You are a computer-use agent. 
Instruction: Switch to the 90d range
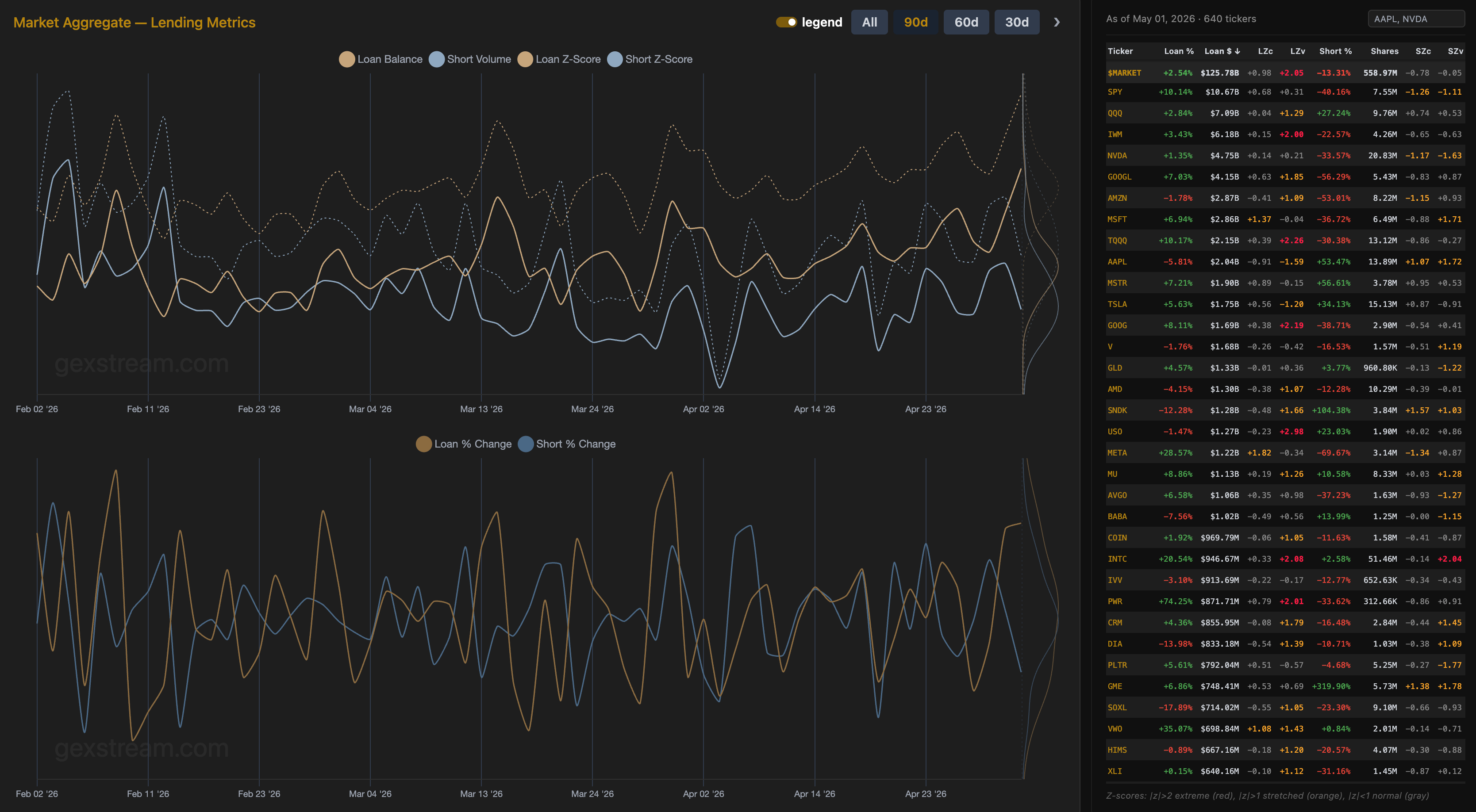click(x=915, y=22)
